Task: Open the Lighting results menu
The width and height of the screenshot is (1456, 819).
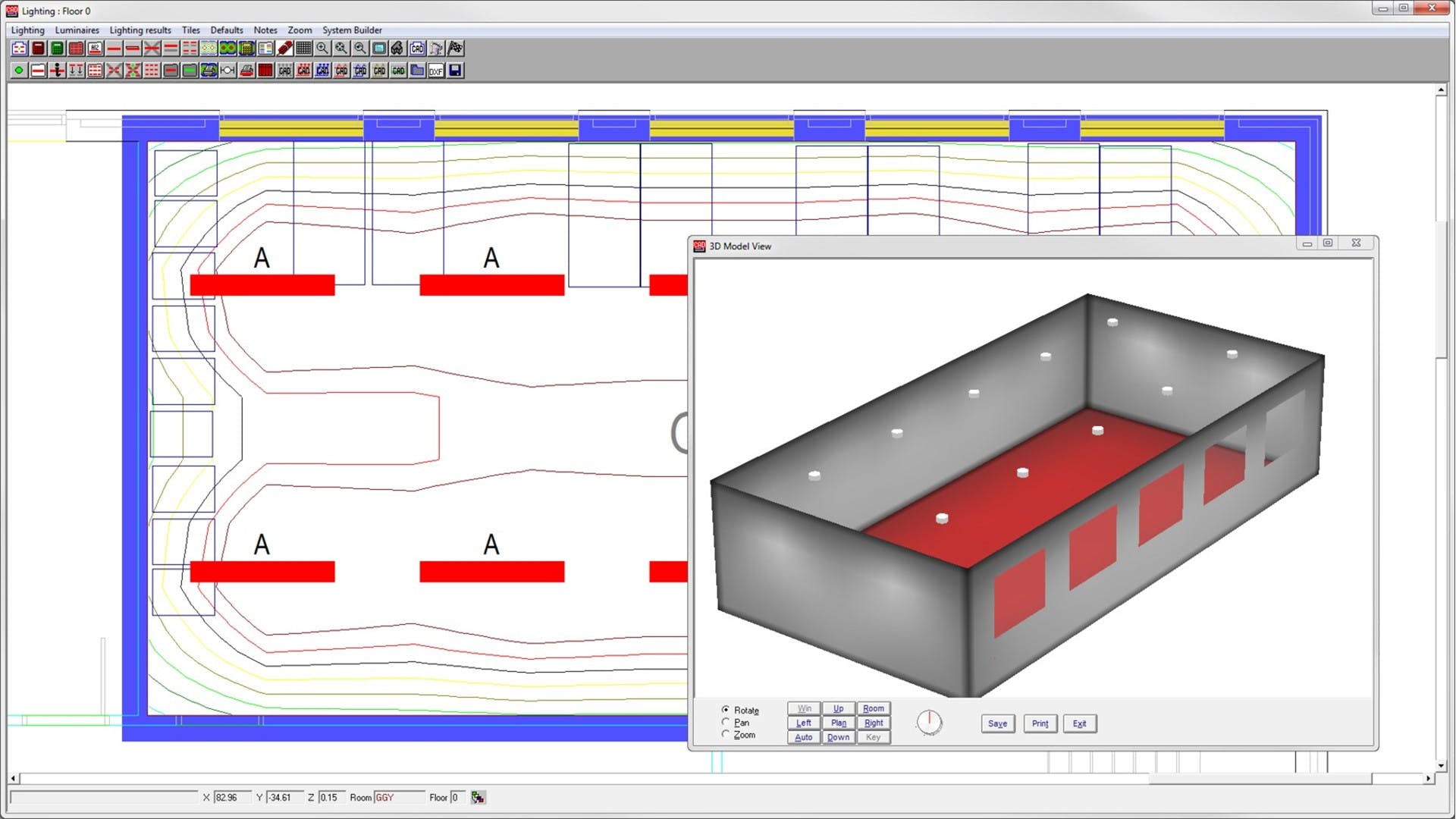Action: pyautogui.click(x=140, y=30)
